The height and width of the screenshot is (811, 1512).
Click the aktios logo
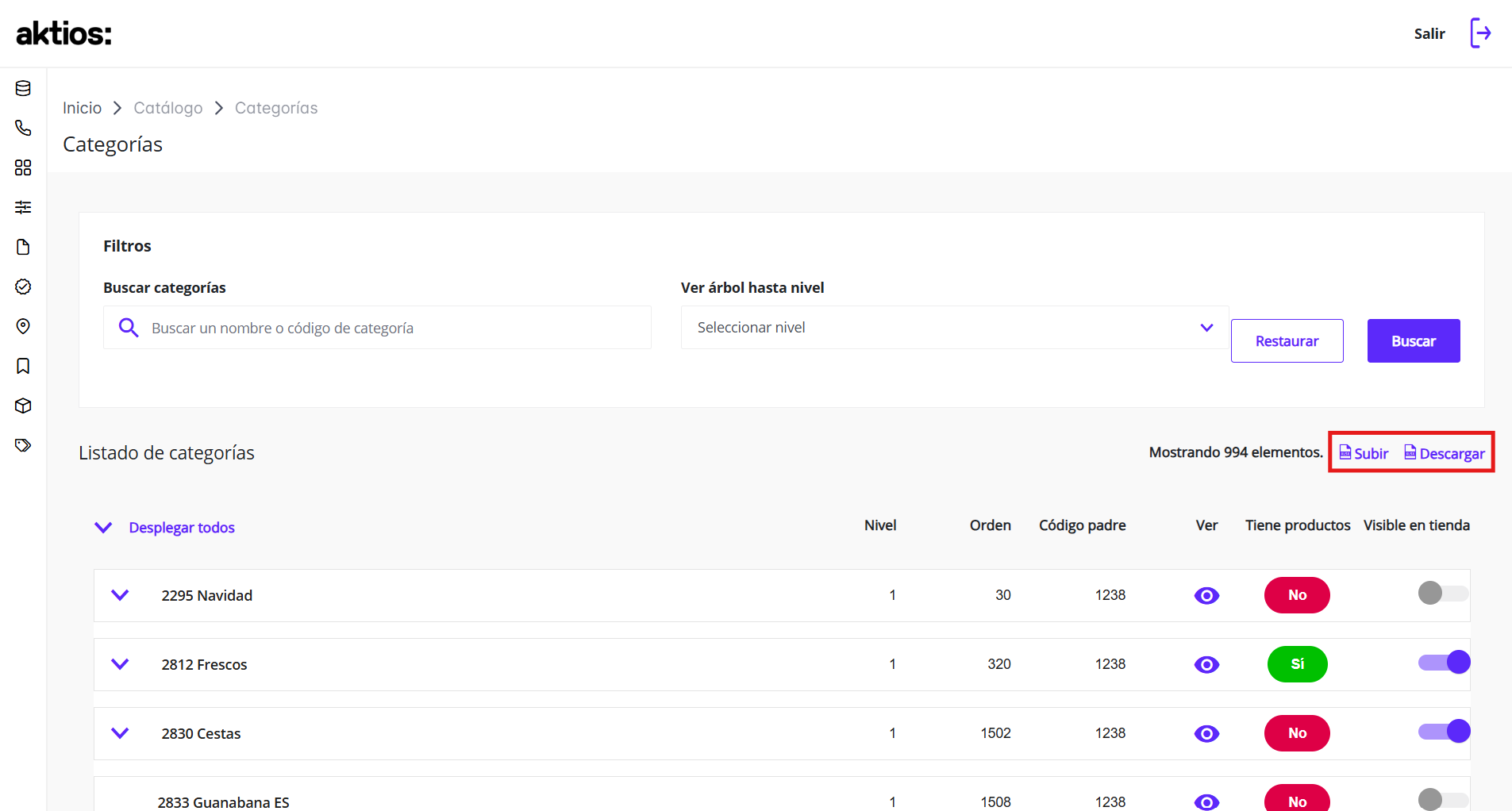(x=64, y=33)
